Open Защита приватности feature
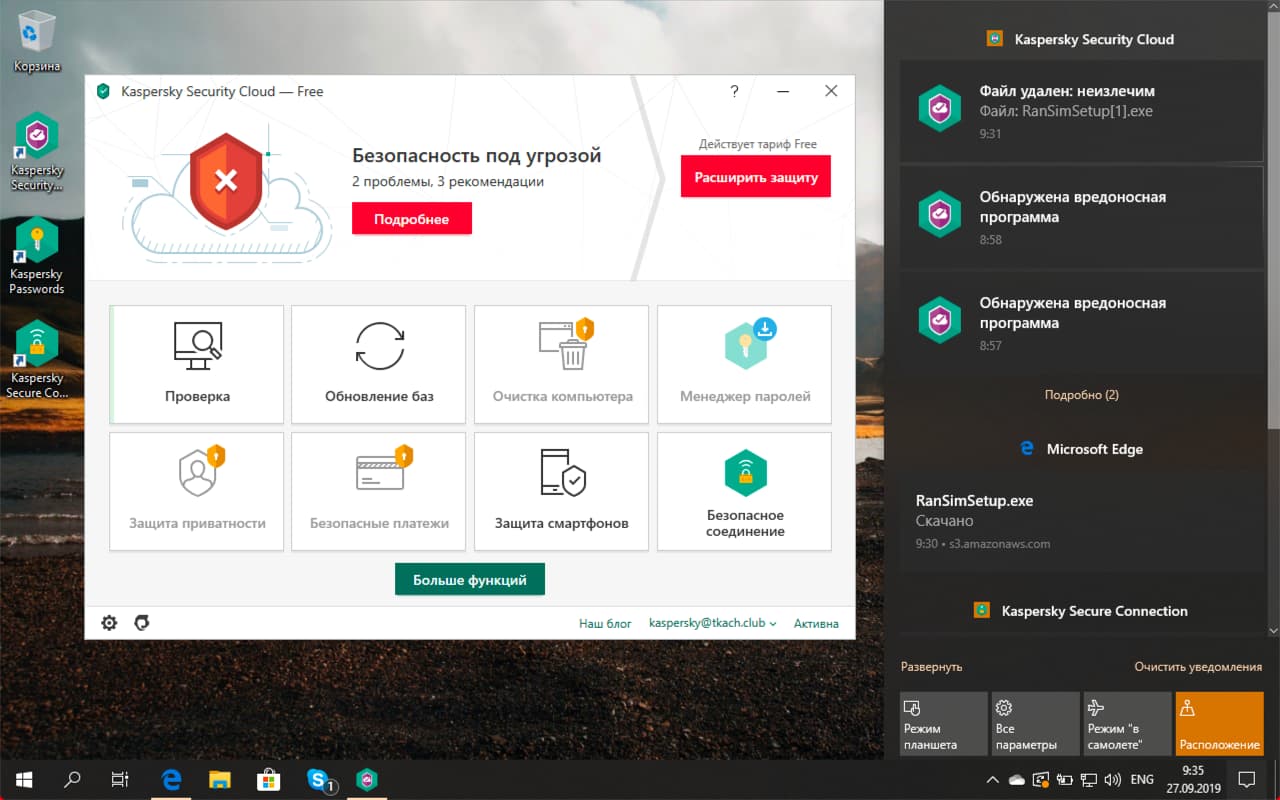Screen dimensions: 1280x800 [x=196, y=491]
